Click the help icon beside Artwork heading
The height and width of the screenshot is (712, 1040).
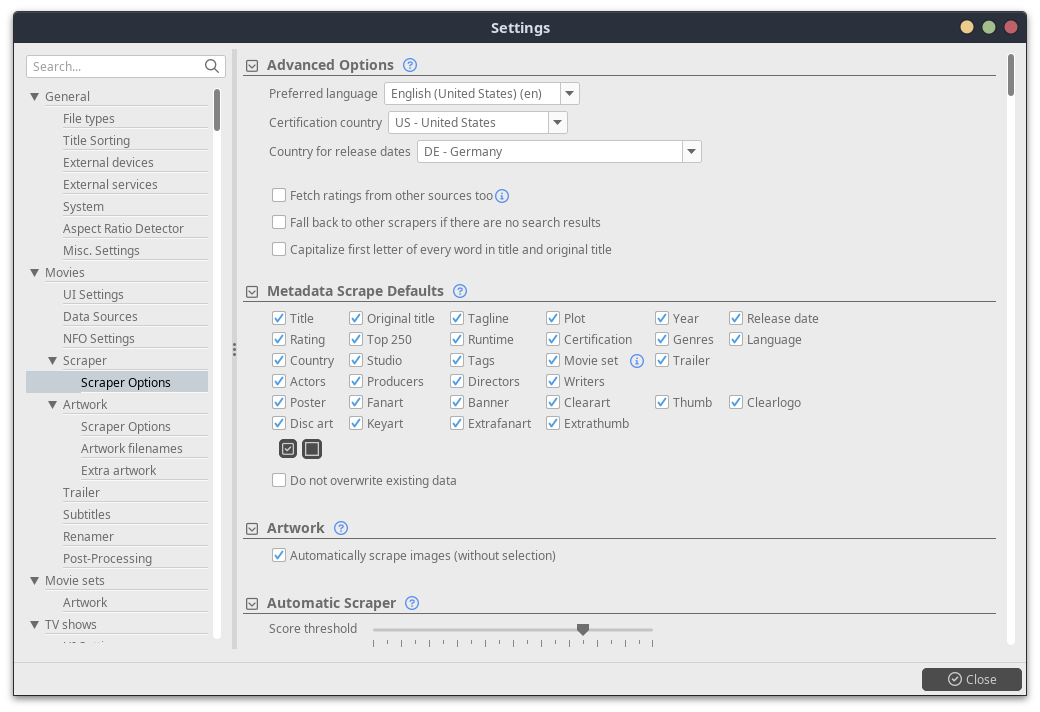click(341, 528)
